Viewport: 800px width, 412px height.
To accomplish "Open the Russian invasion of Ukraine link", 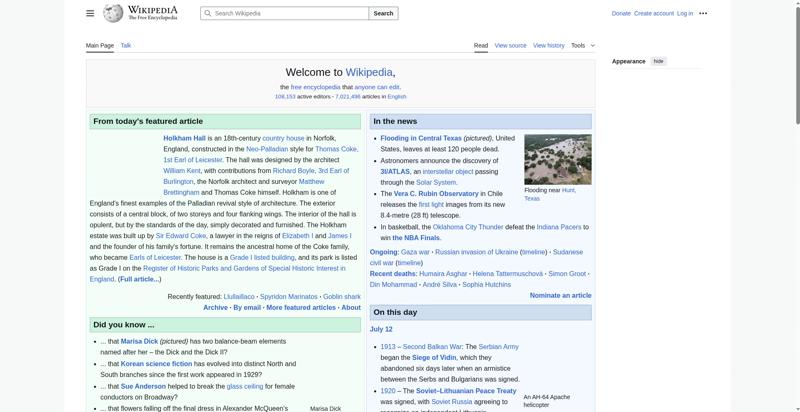I will coord(477,252).
